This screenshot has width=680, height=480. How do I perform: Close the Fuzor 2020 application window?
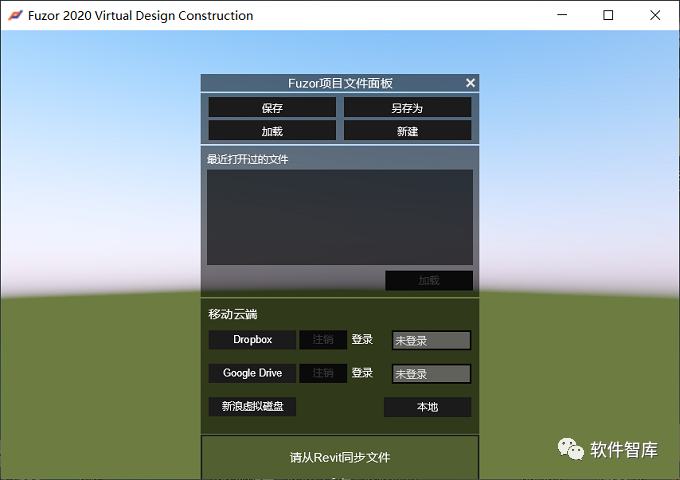point(655,15)
